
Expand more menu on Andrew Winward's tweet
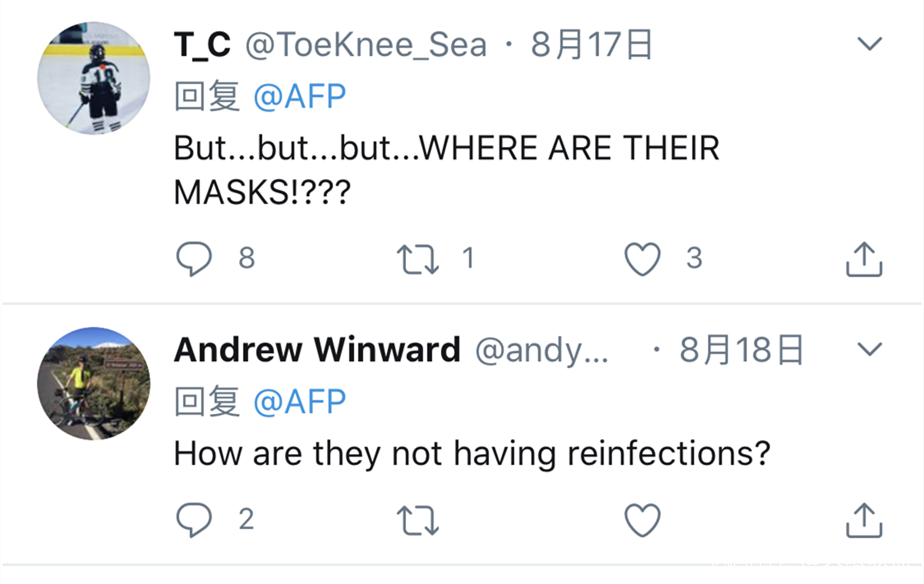870,349
